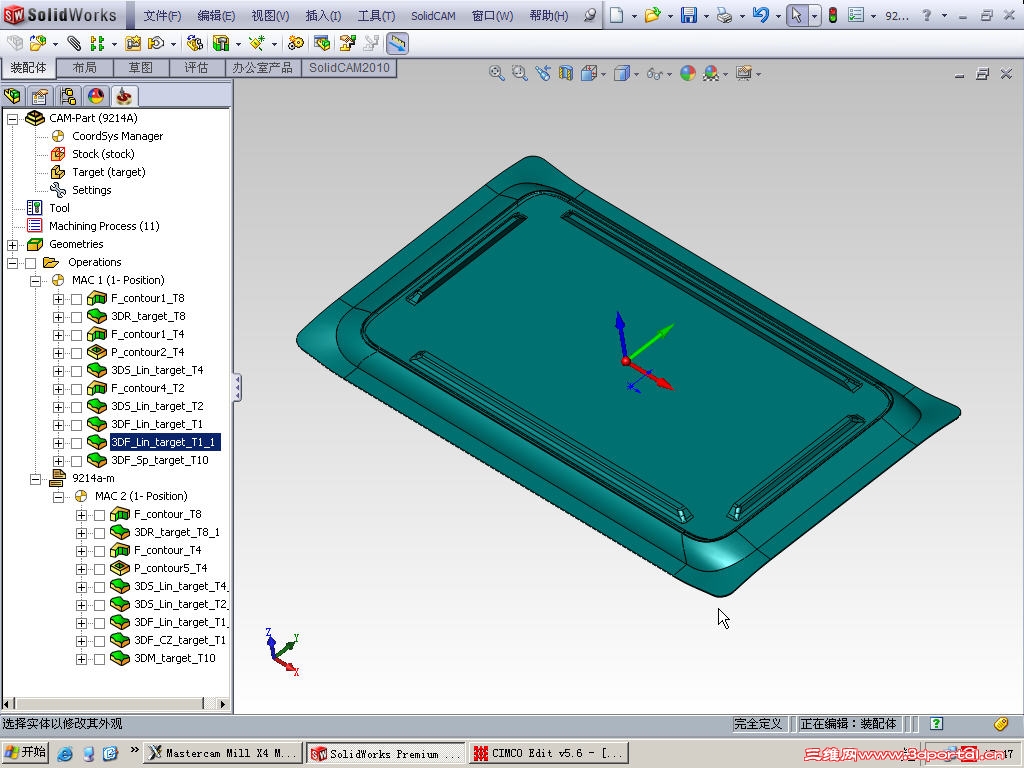Select the Apply Scene checkered icon
Screen dimensions: 1024x768
click(x=711, y=73)
